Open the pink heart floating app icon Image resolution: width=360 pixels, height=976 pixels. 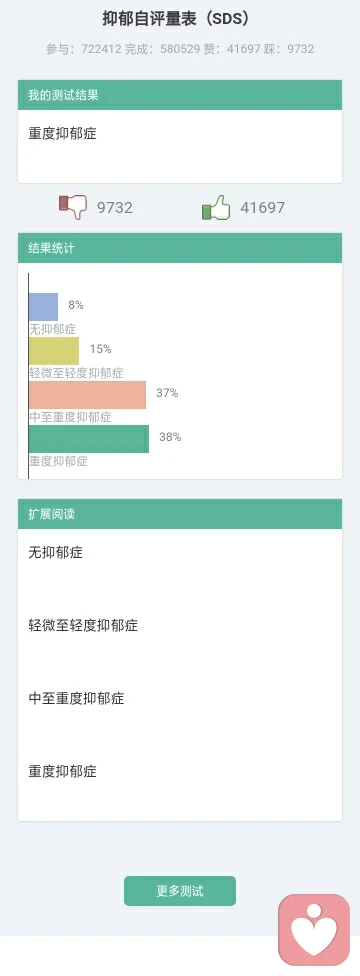pos(314,930)
